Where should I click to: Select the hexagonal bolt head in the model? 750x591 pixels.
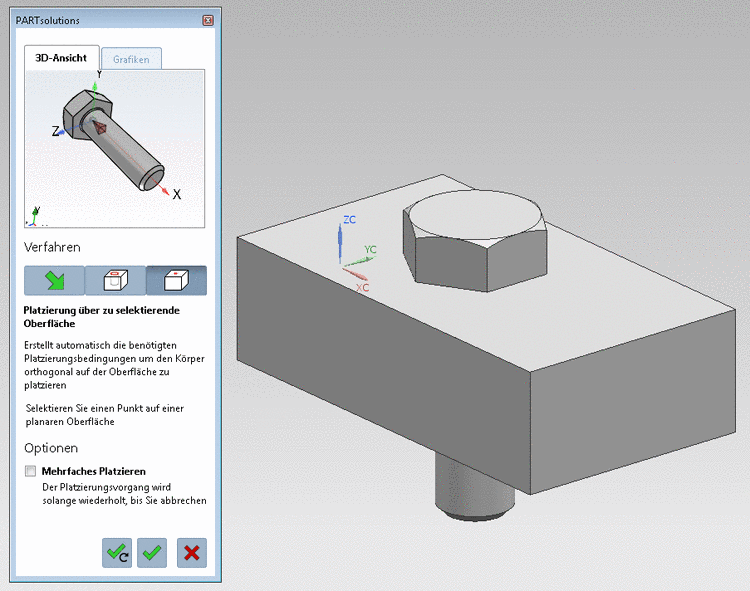pyautogui.click(x=475, y=241)
